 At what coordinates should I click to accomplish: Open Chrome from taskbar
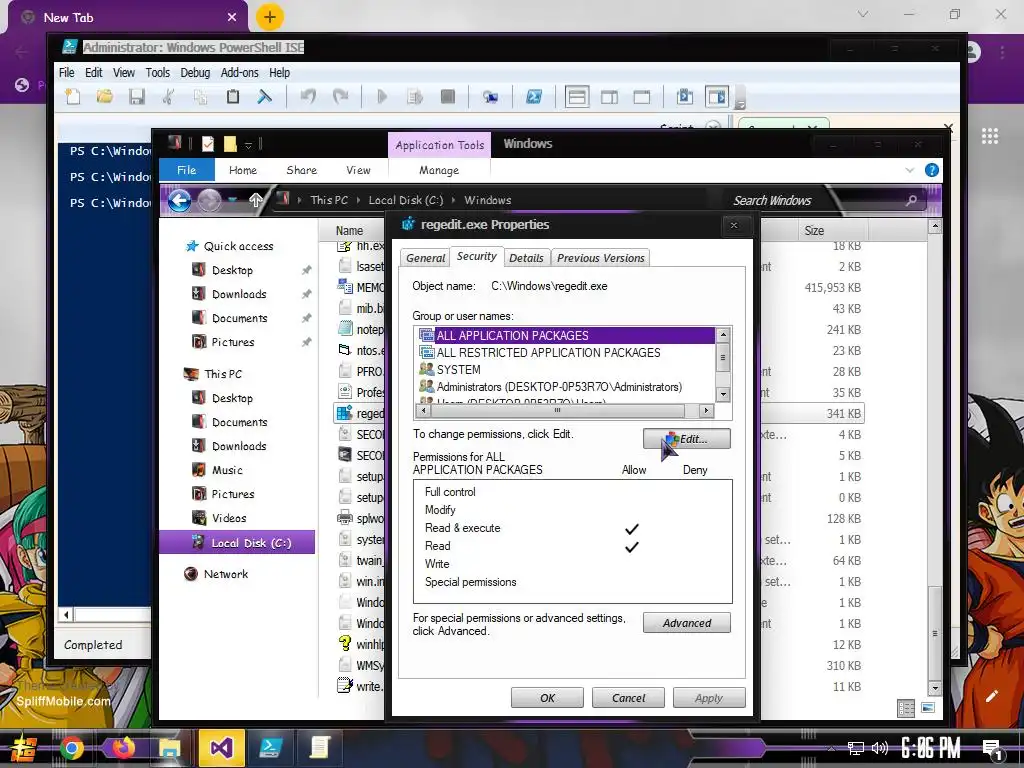point(72,748)
